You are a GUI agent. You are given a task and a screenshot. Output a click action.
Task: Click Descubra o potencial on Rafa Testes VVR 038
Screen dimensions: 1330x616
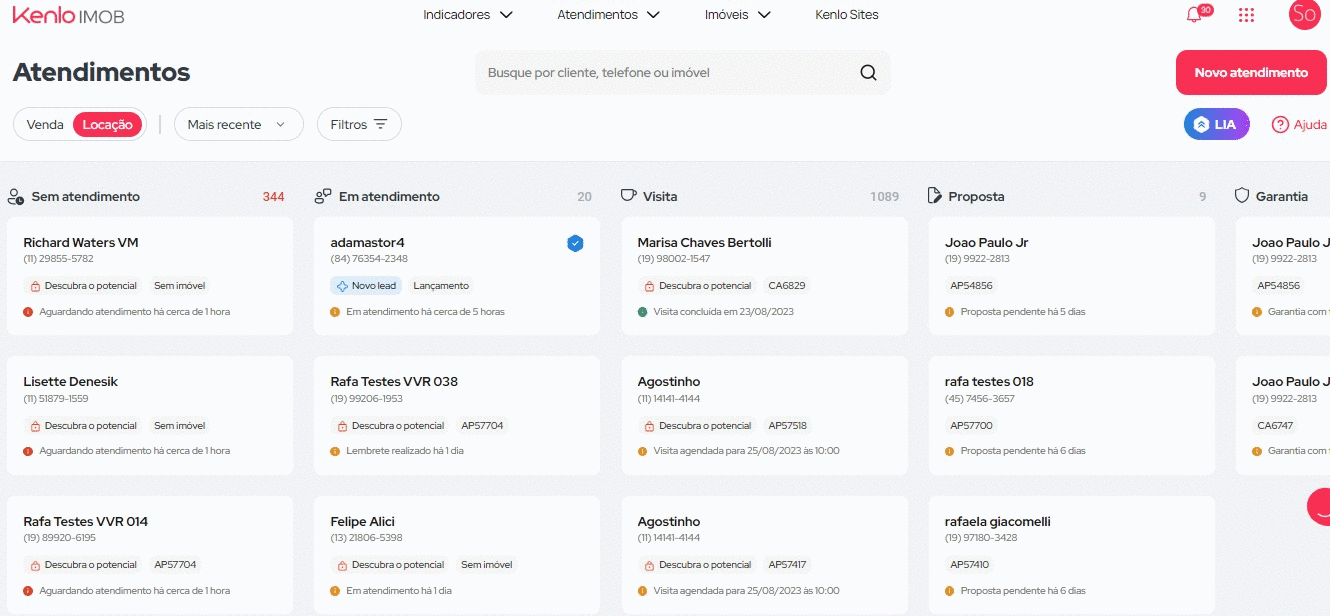pyautogui.click(x=392, y=426)
